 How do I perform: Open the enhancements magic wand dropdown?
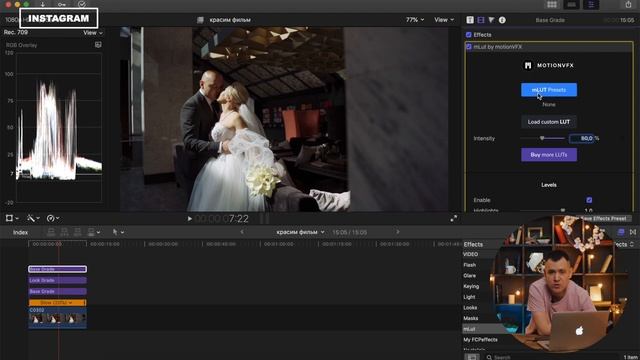pyautogui.click(x=33, y=218)
